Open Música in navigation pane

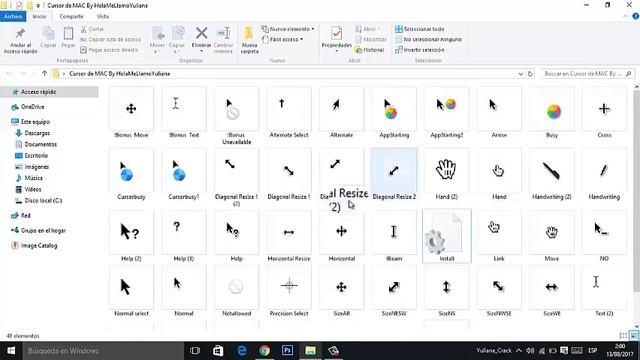29,178
